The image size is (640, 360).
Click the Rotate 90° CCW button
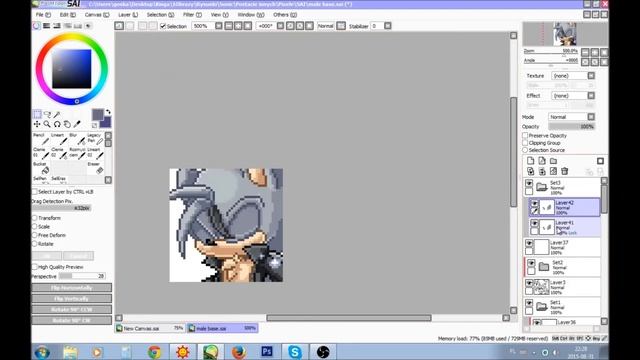pos(72,309)
